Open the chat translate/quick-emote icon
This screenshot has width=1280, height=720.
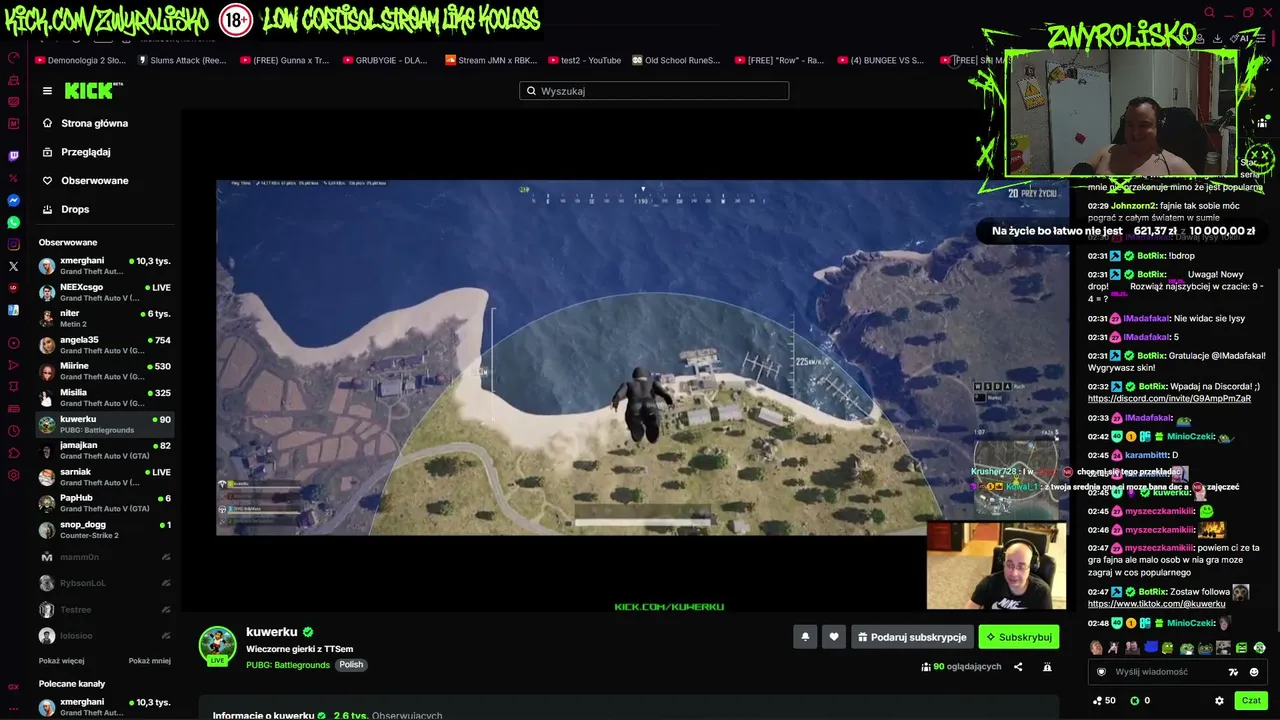(1233, 672)
